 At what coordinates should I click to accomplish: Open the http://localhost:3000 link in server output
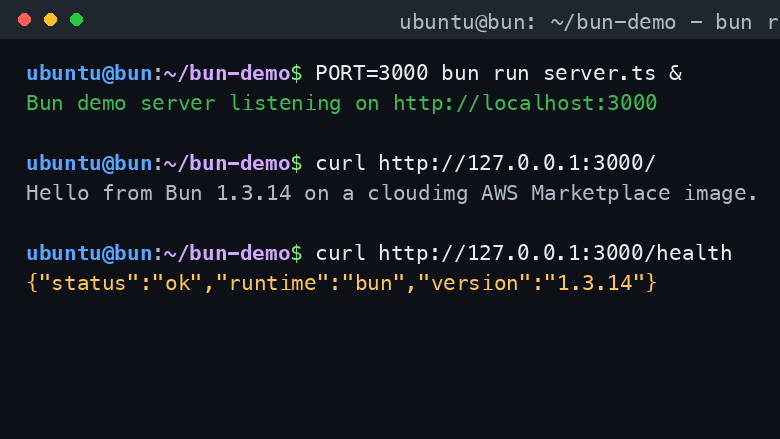pos(525,103)
